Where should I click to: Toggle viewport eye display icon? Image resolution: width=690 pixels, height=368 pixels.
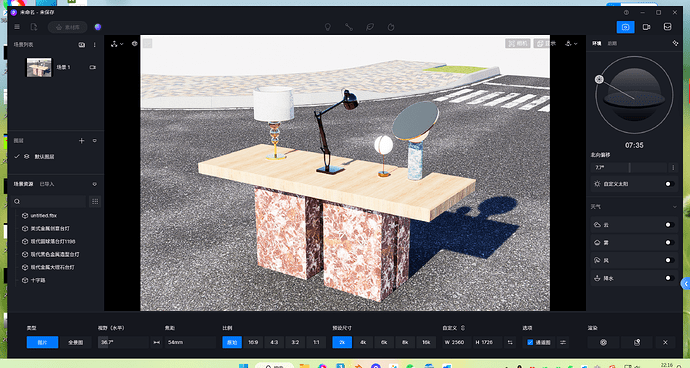(135, 44)
